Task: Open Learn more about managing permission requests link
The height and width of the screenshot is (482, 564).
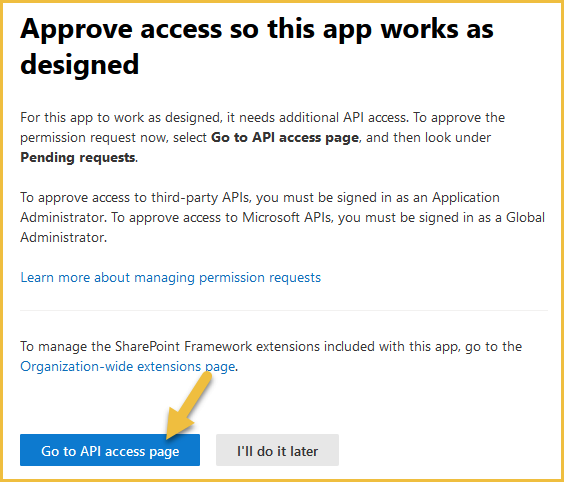Action: [x=170, y=277]
